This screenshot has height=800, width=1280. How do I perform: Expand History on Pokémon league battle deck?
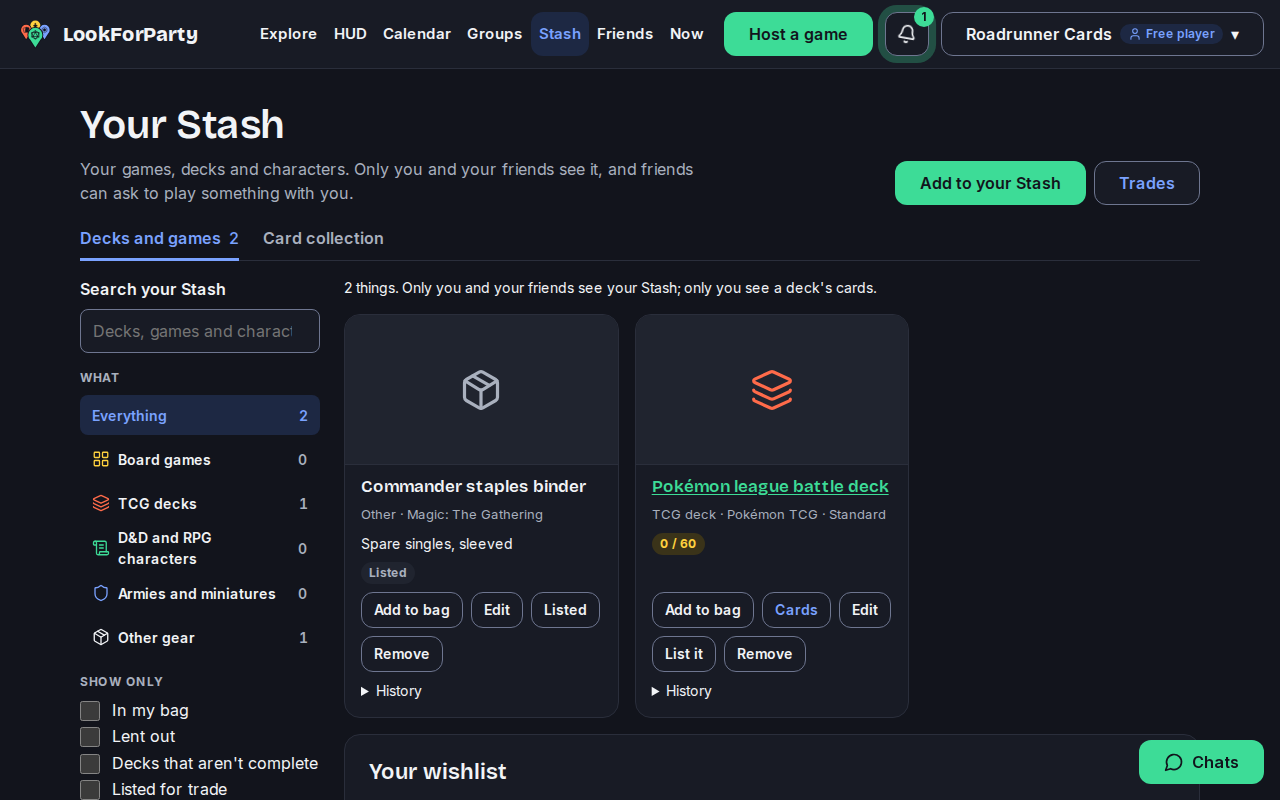(682, 691)
